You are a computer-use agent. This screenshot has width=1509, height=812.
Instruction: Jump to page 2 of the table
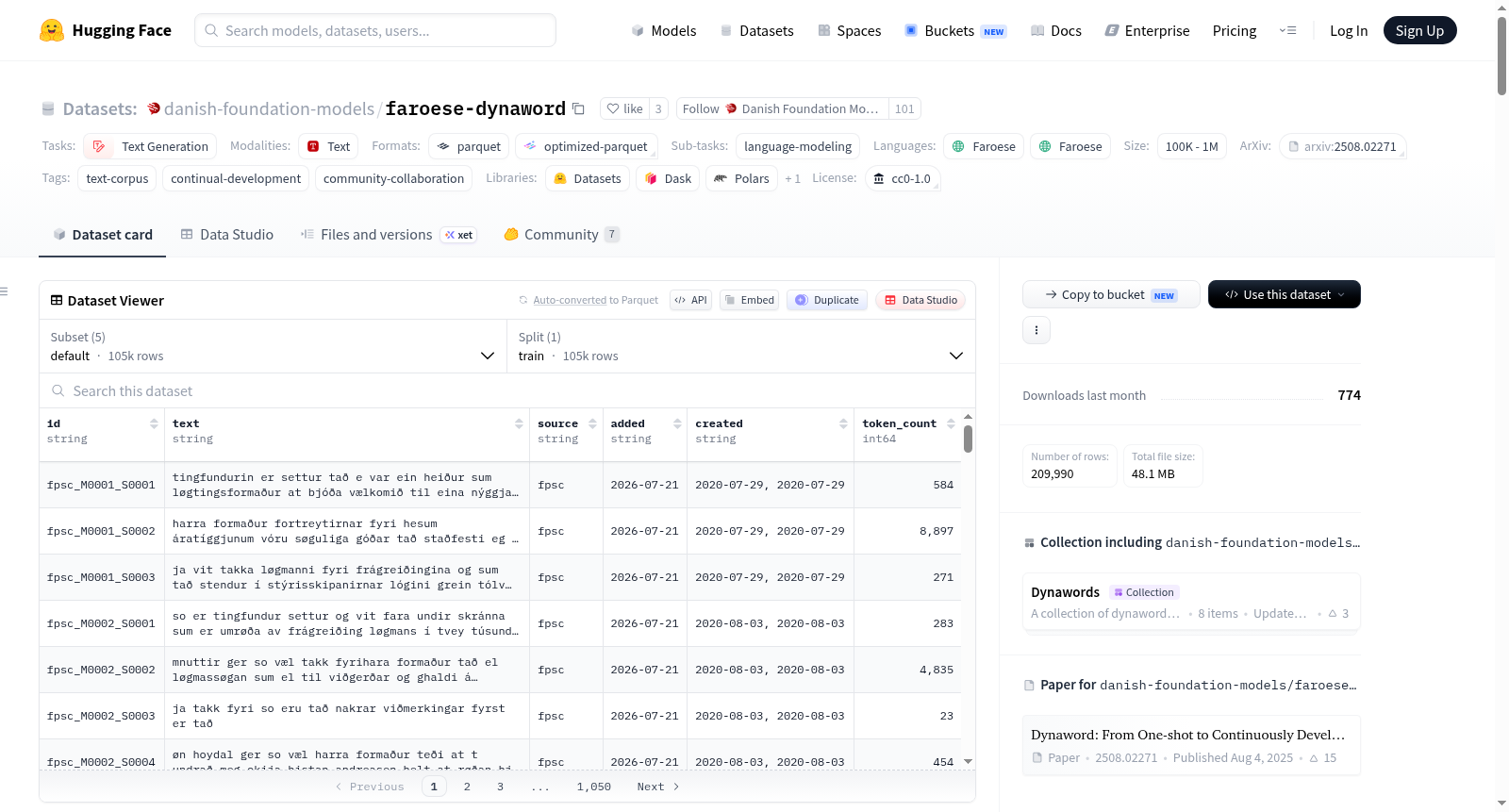click(467, 787)
